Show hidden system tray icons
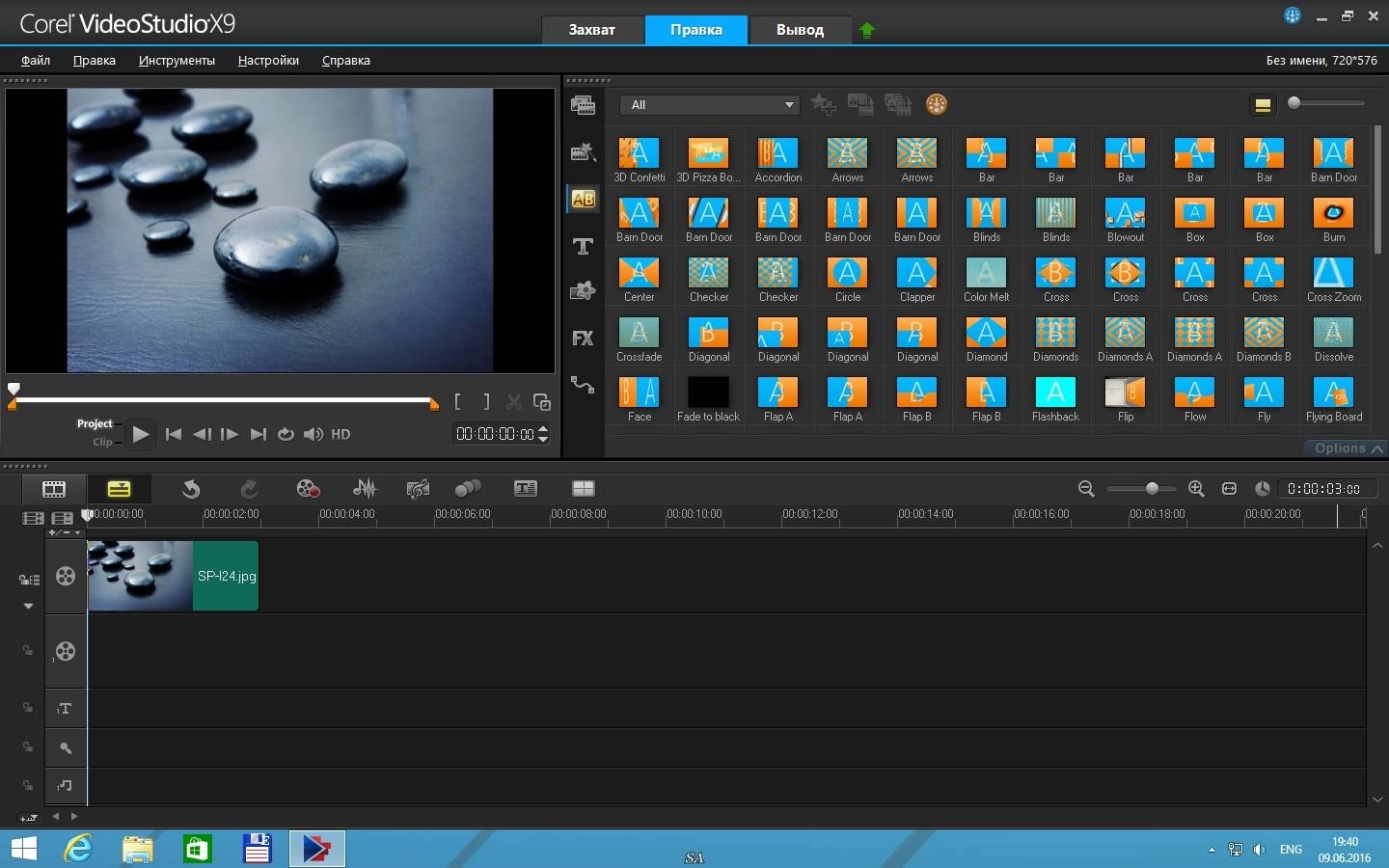This screenshot has width=1389, height=868. [1212, 850]
